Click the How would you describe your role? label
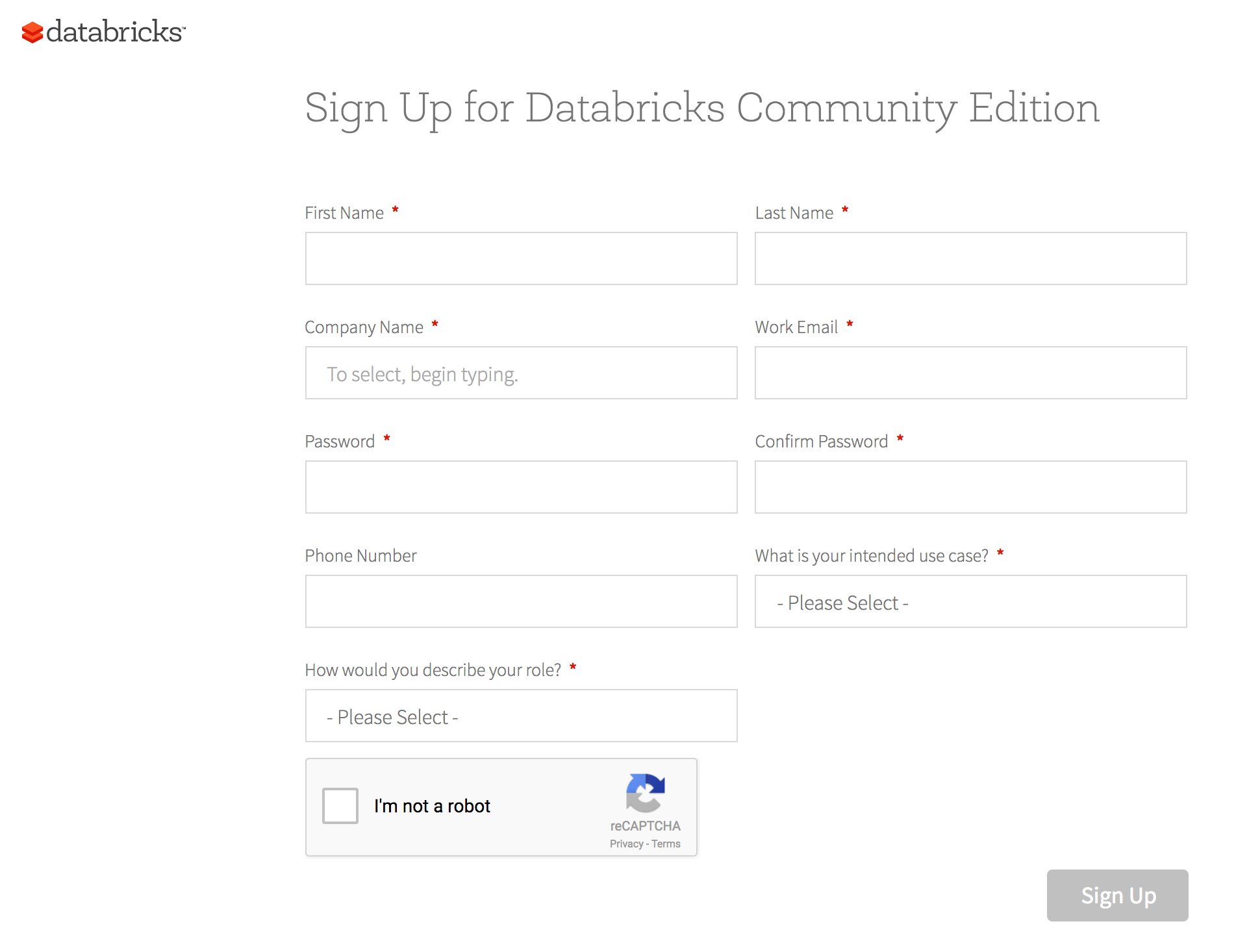Image resolution: width=1249 pixels, height=952 pixels. (433, 670)
